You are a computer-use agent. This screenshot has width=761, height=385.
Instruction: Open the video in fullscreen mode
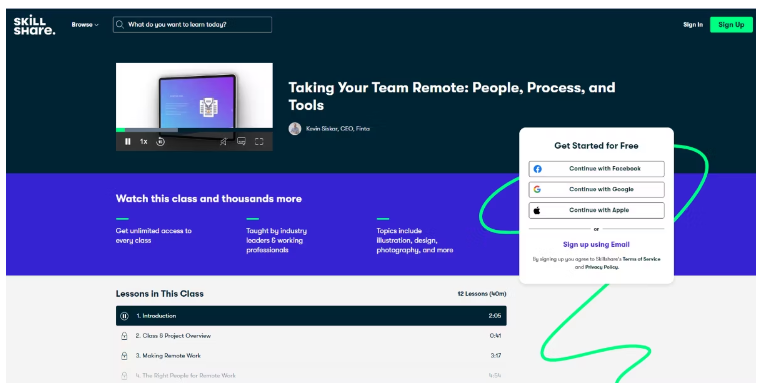click(x=259, y=142)
